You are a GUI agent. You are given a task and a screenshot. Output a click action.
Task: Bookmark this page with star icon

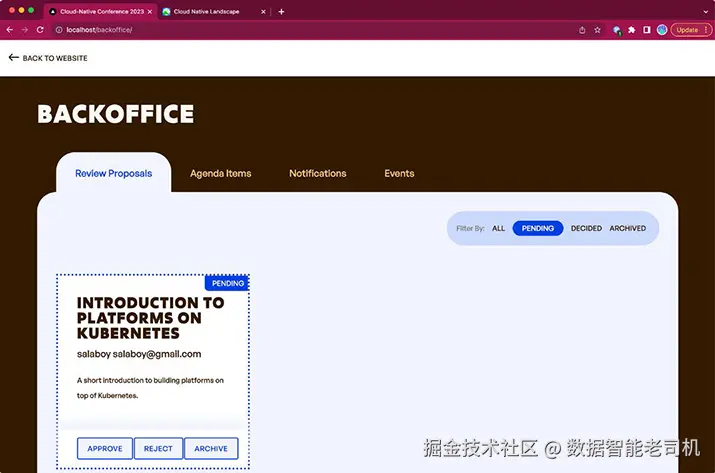(597, 30)
